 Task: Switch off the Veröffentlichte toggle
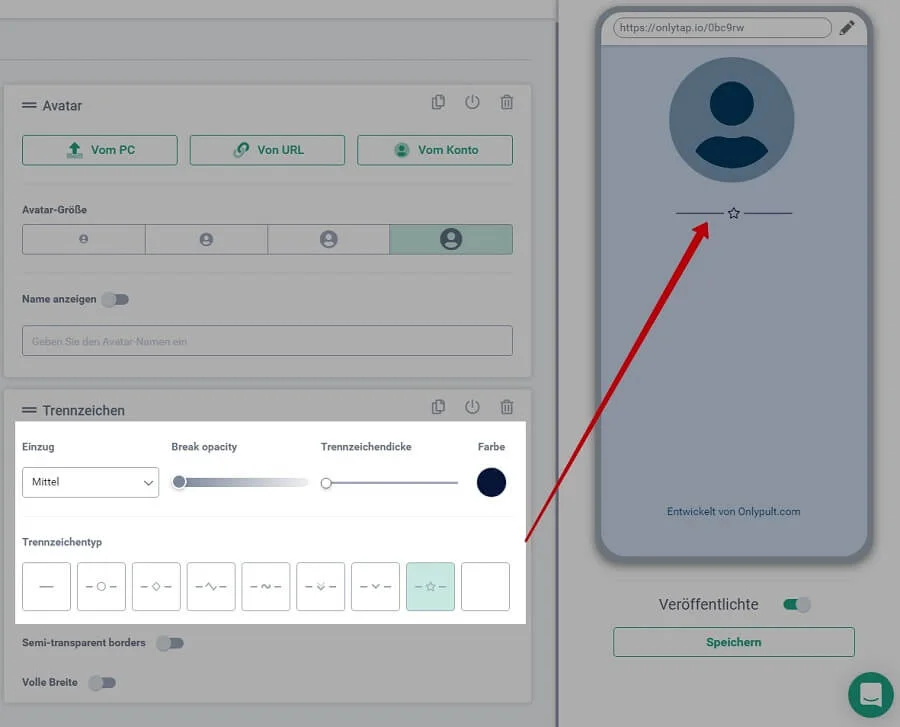click(x=796, y=604)
